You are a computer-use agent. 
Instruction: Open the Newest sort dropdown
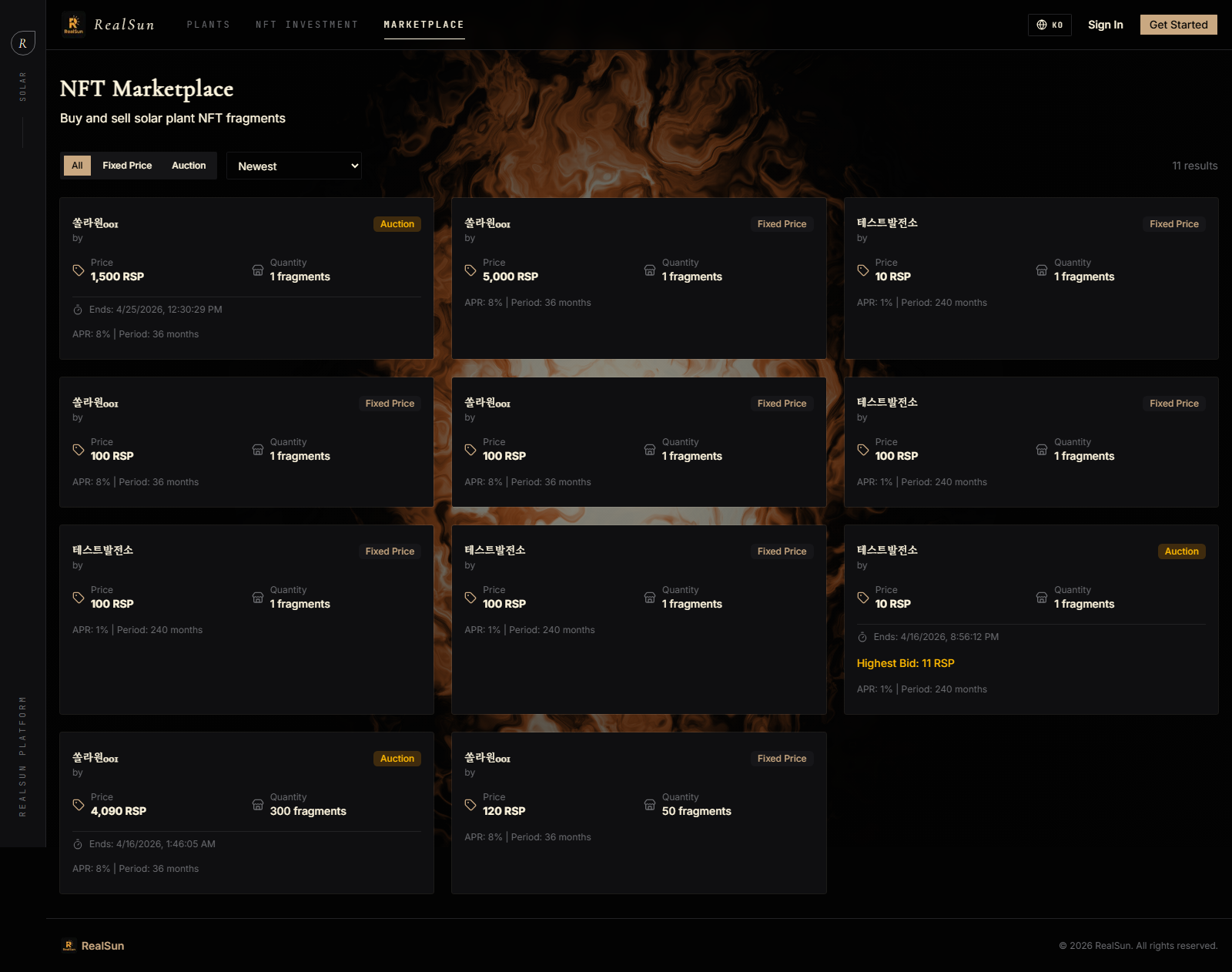click(294, 166)
